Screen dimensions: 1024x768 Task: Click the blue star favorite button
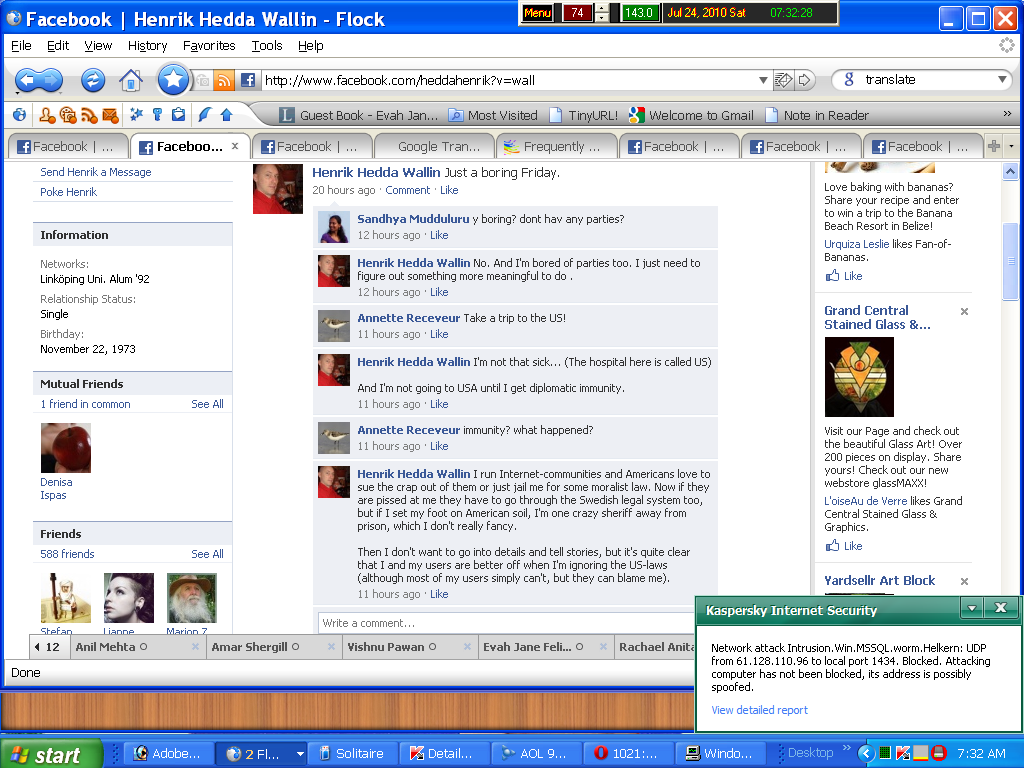tap(173, 80)
